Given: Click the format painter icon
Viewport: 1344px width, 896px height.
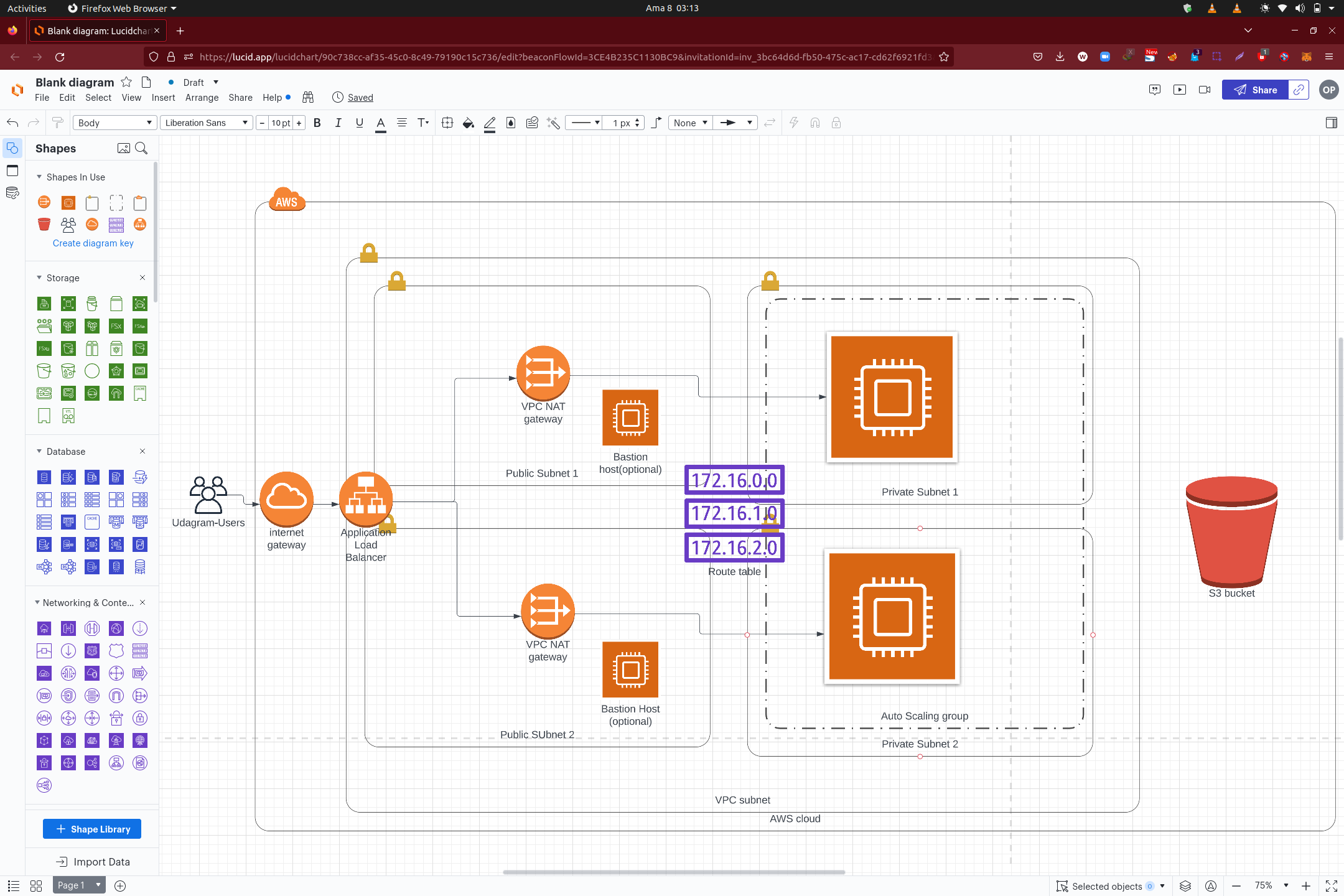Looking at the screenshot, I should tap(57, 123).
